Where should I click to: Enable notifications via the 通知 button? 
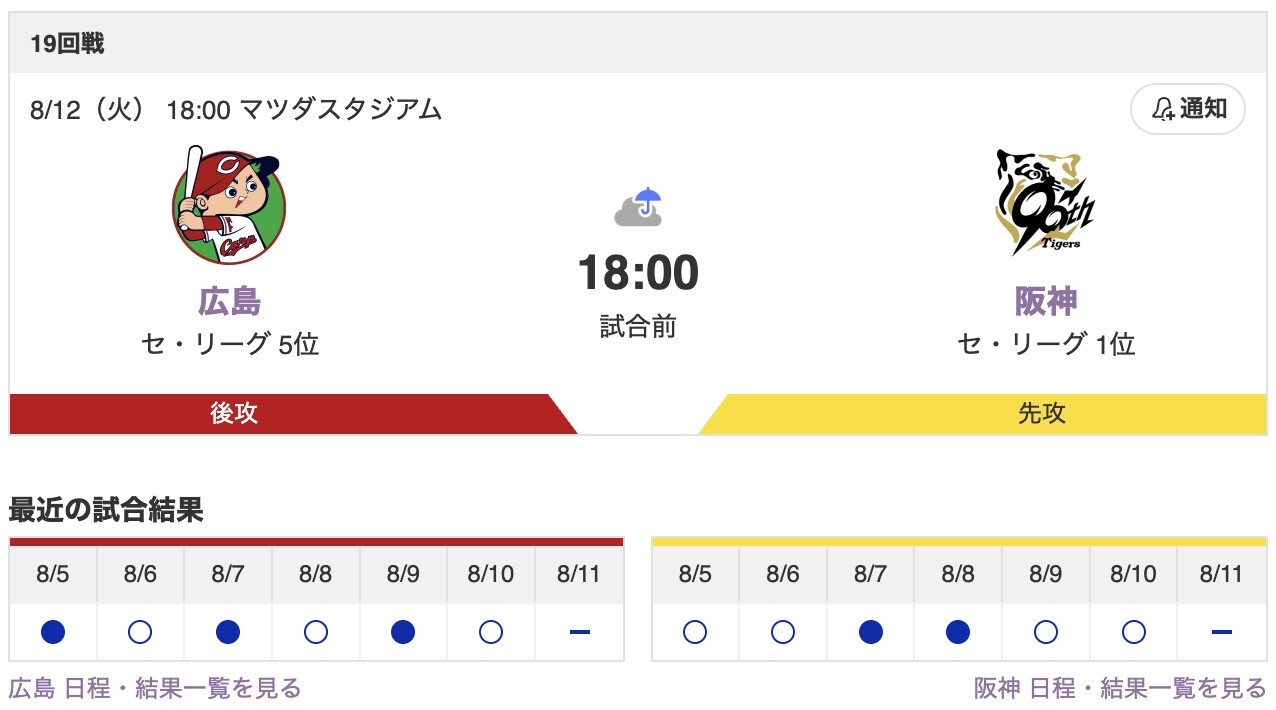1187,110
